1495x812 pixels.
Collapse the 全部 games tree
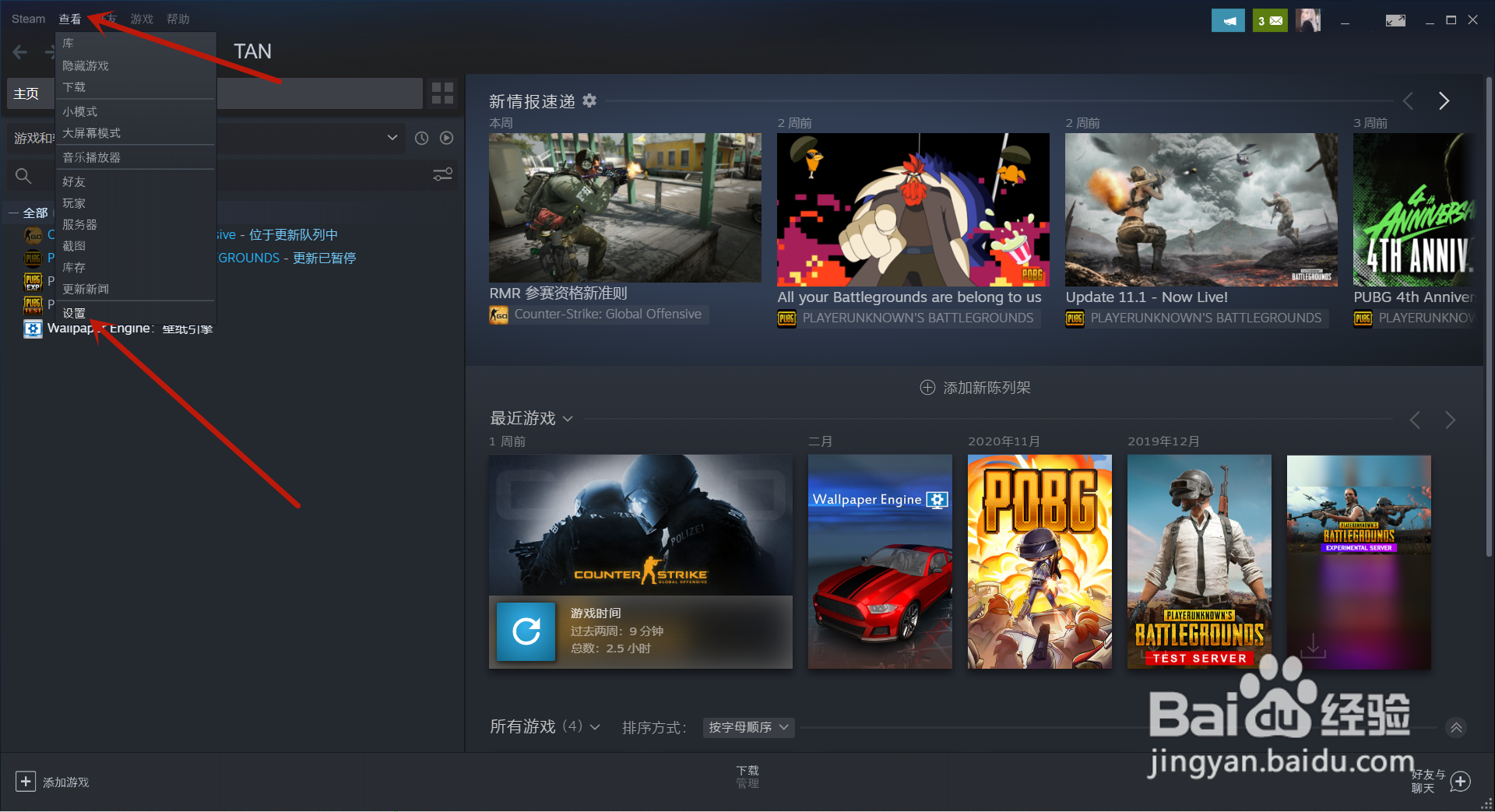[13, 213]
